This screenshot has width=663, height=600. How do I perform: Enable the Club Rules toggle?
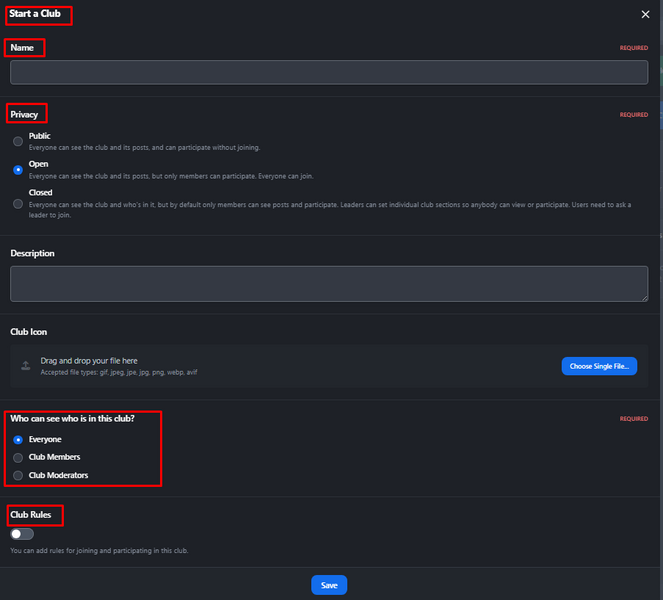pyautogui.click(x=22, y=534)
